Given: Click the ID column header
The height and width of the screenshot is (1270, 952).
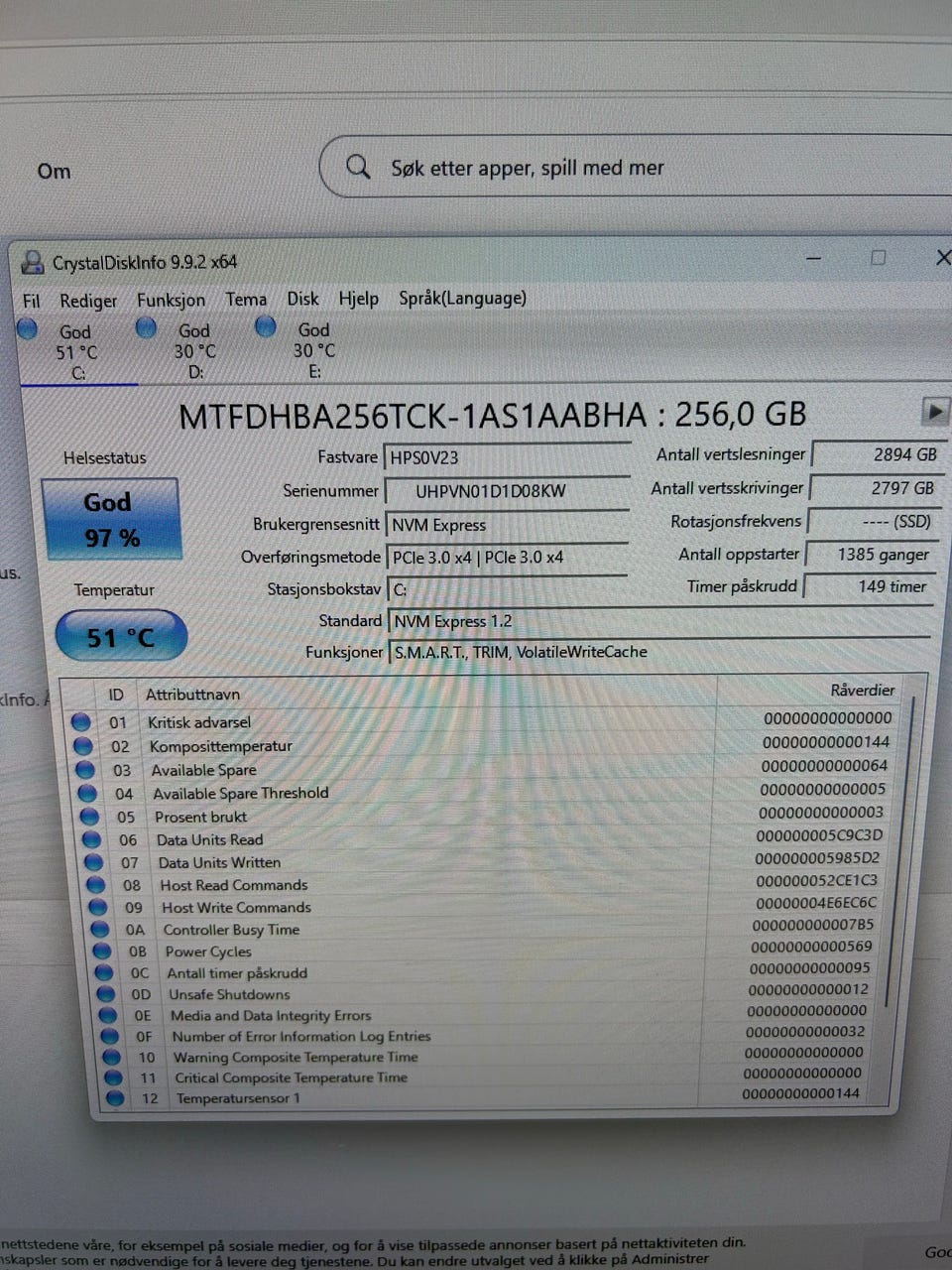Looking at the screenshot, I should [116, 695].
